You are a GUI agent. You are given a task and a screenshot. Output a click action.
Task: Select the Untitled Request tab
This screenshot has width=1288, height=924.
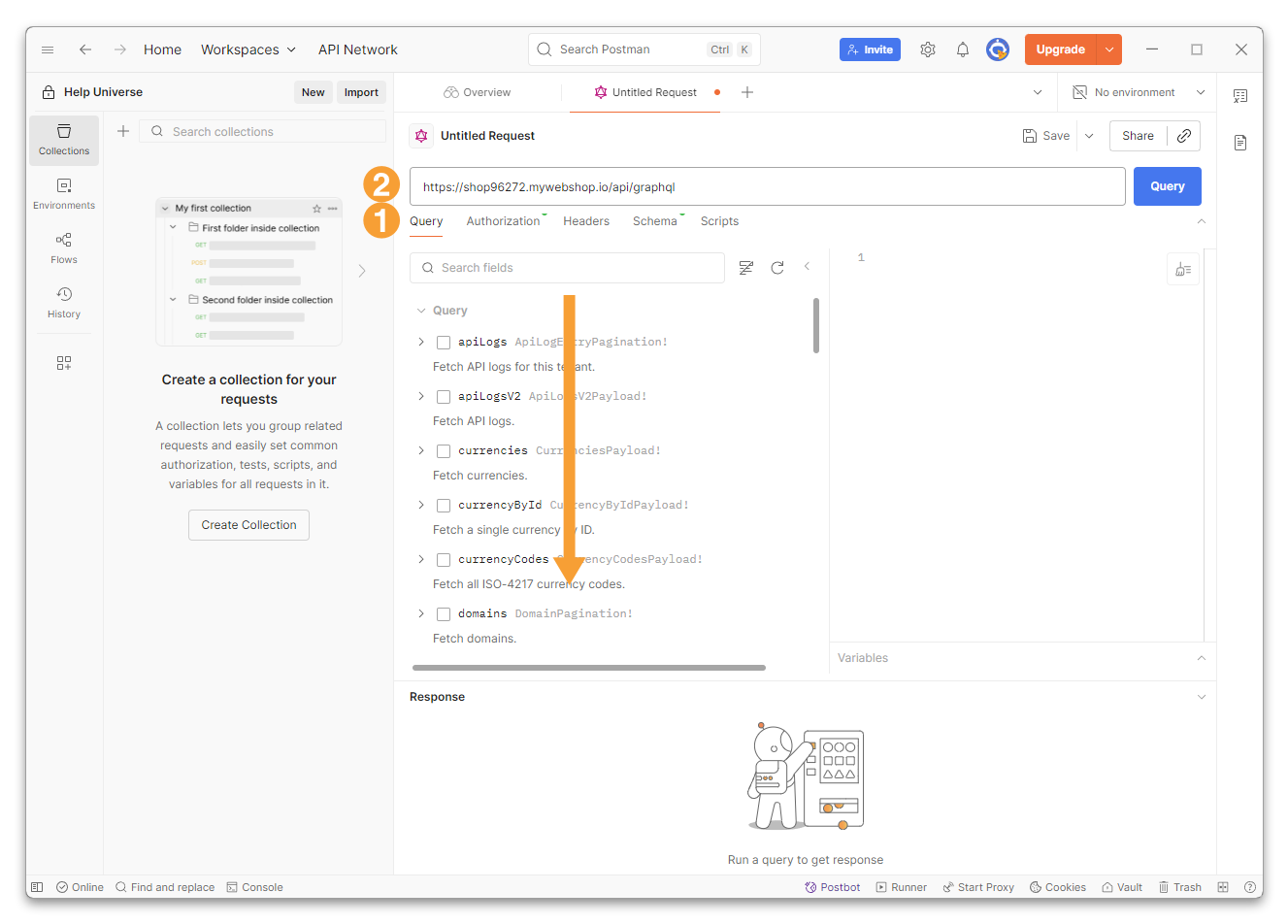tap(645, 92)
